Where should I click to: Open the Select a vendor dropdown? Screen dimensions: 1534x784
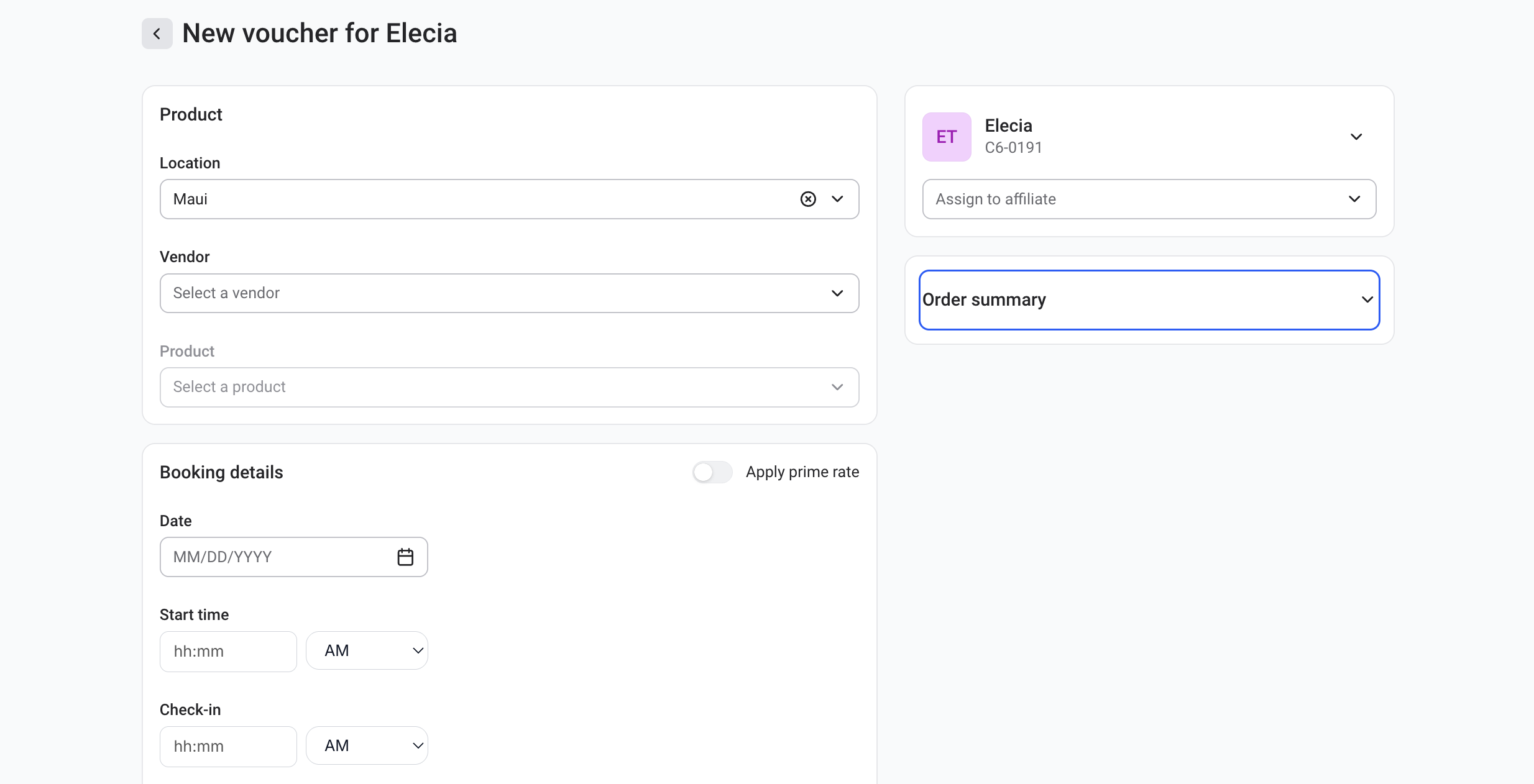(x=508, y=293)
